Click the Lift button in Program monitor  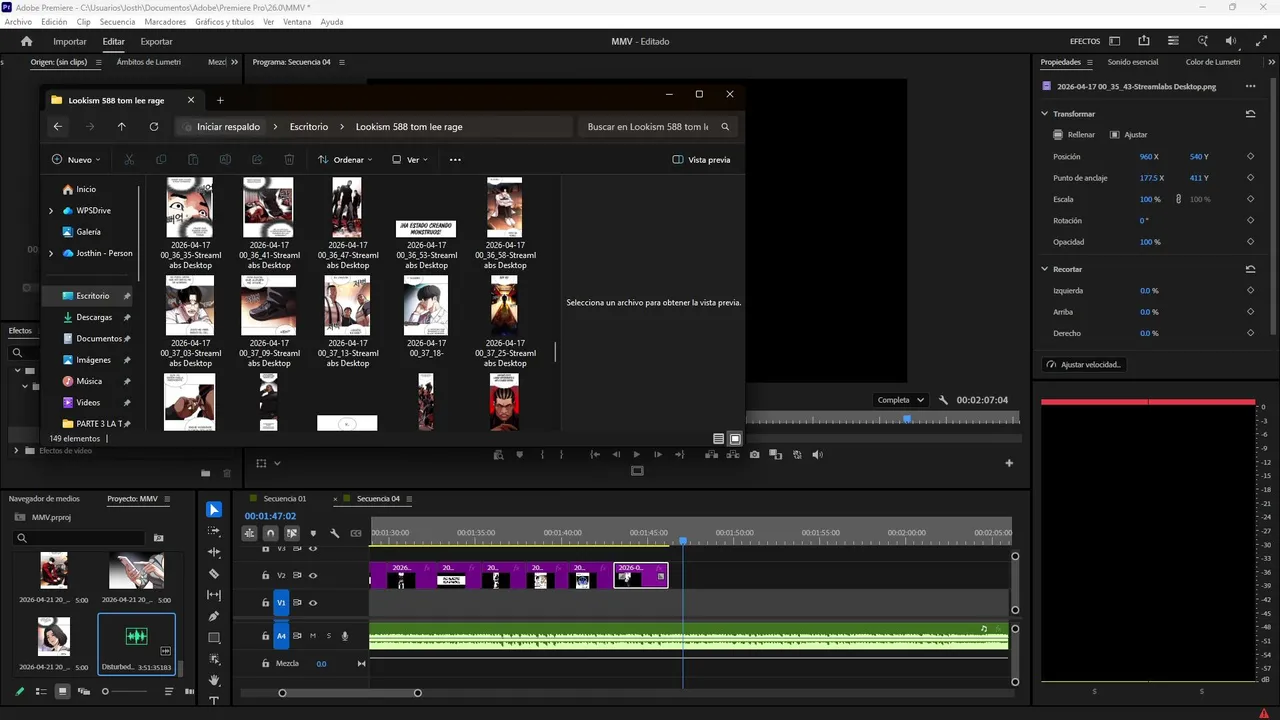tap(711, 454)
